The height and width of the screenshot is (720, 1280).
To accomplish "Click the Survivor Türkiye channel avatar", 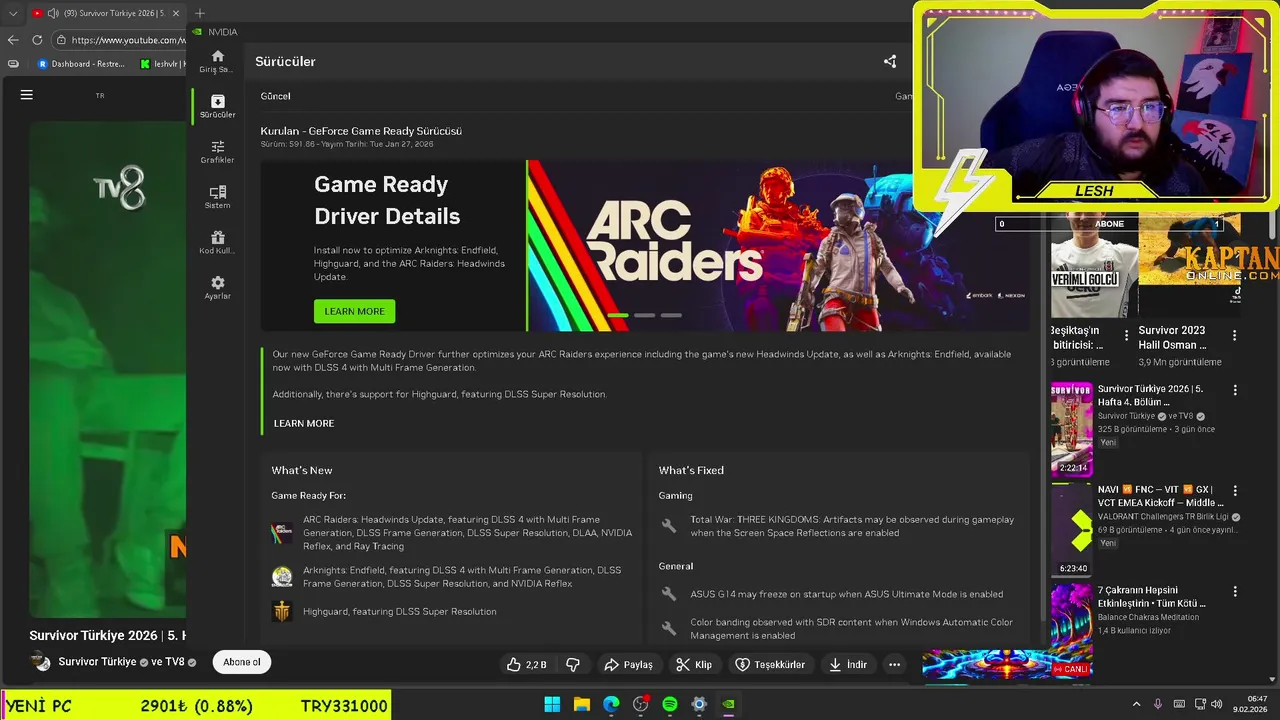I will [x=41, y=662].
